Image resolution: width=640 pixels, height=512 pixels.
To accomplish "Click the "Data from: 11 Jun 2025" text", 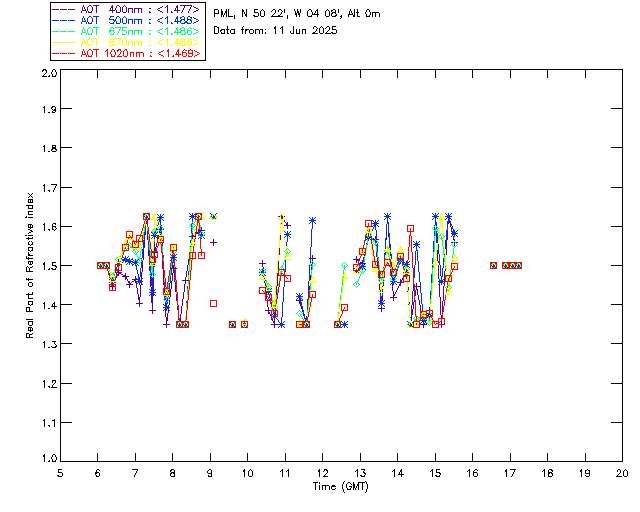I will [275, 31].
